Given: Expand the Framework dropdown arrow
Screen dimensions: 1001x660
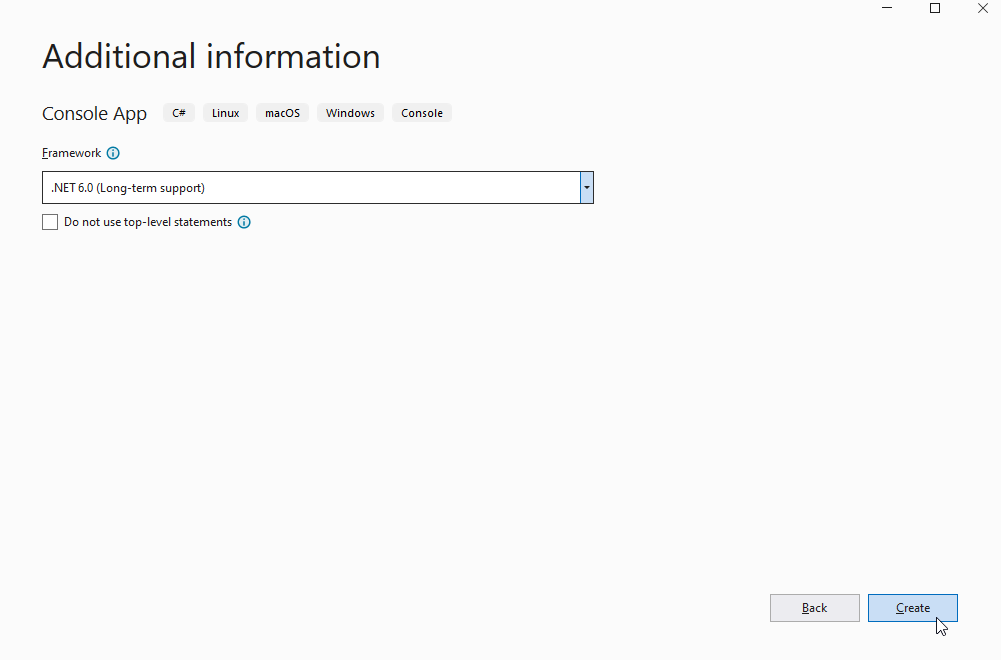Looking at the screenshot, I should [x=587, y=188].
